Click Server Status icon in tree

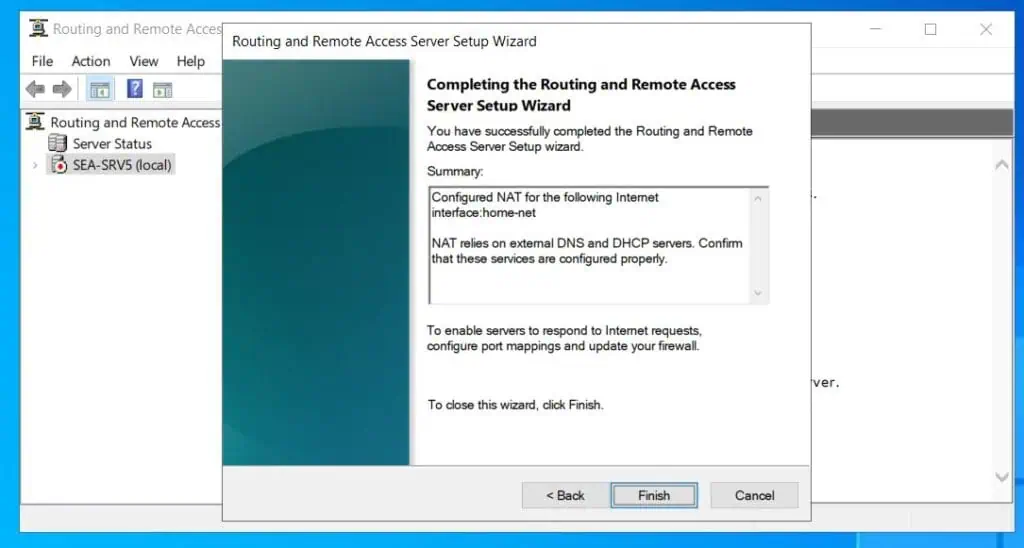57,143
